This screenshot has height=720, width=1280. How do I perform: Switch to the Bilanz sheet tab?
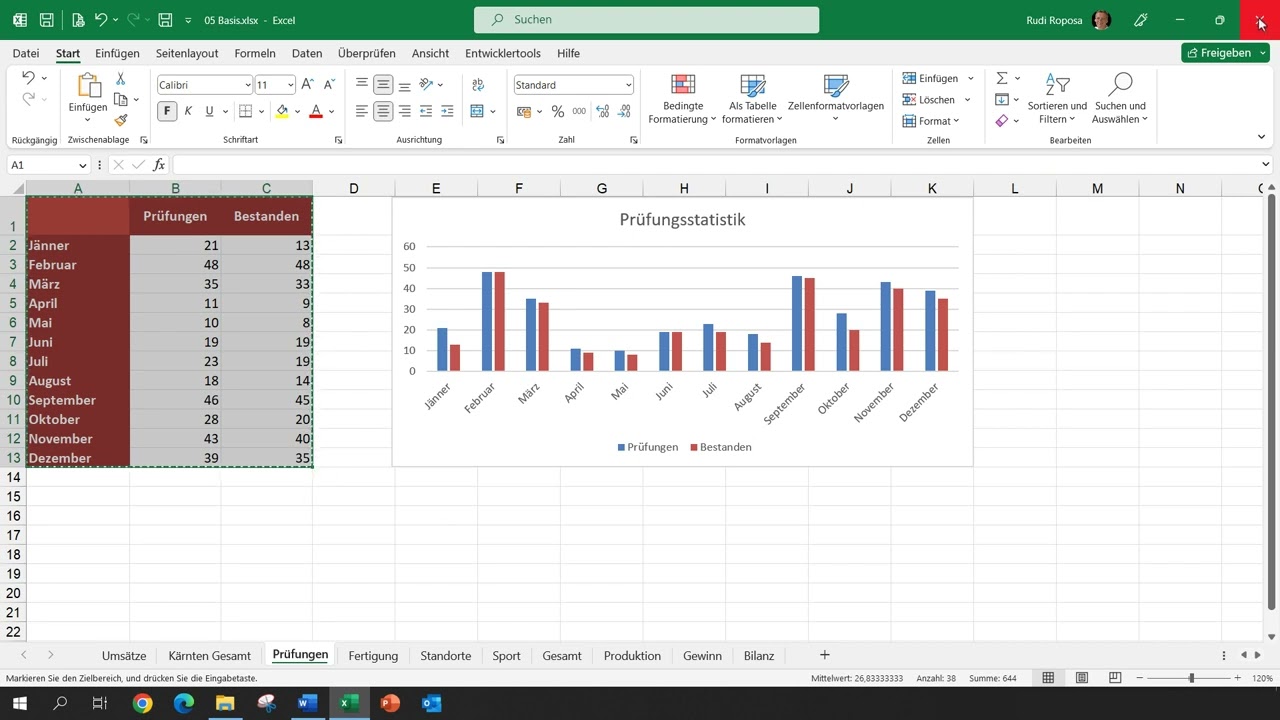pyautogui.click(x=759, y=656)
